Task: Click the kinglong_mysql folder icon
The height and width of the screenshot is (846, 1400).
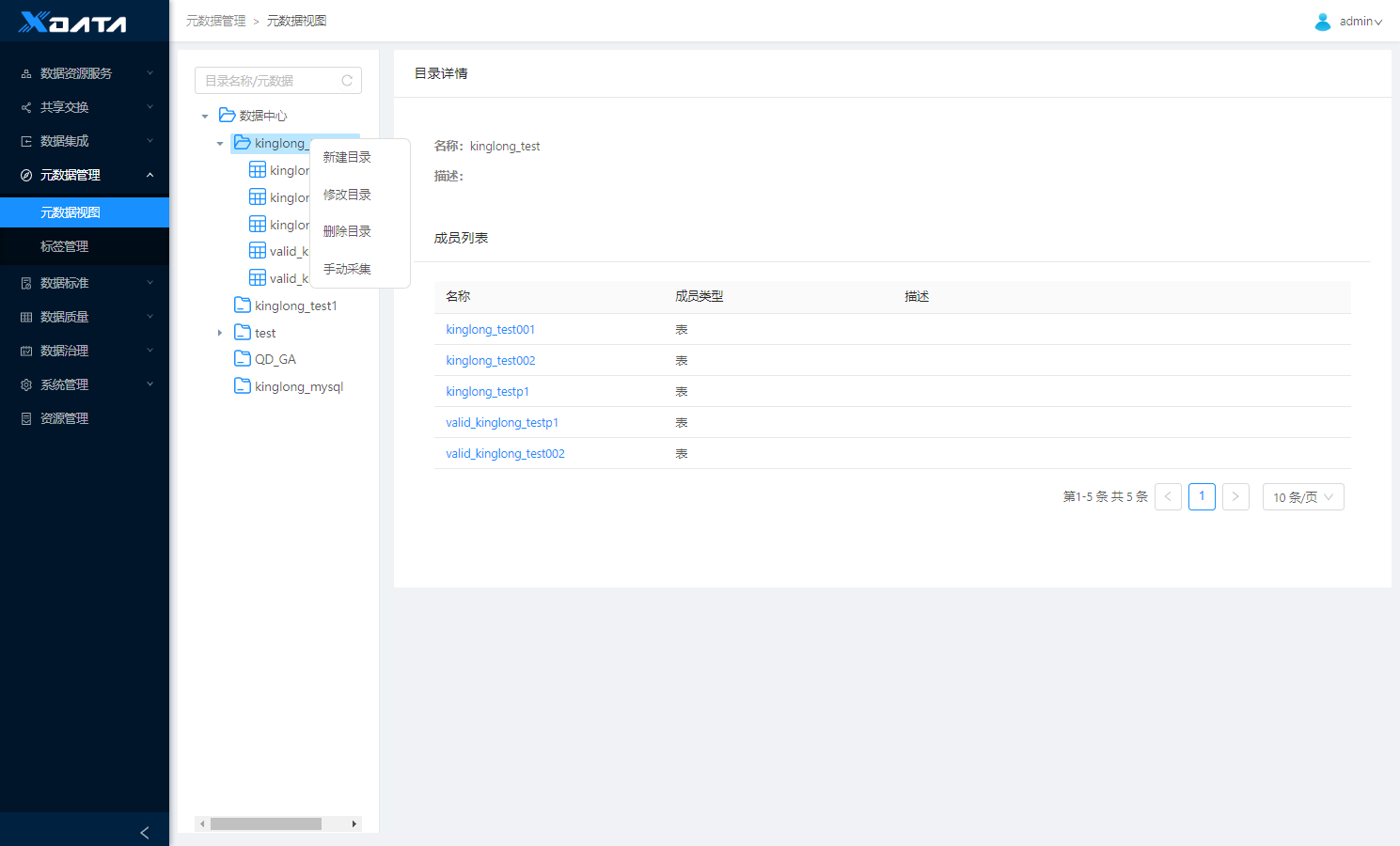Action: click(x=243, y=385)
